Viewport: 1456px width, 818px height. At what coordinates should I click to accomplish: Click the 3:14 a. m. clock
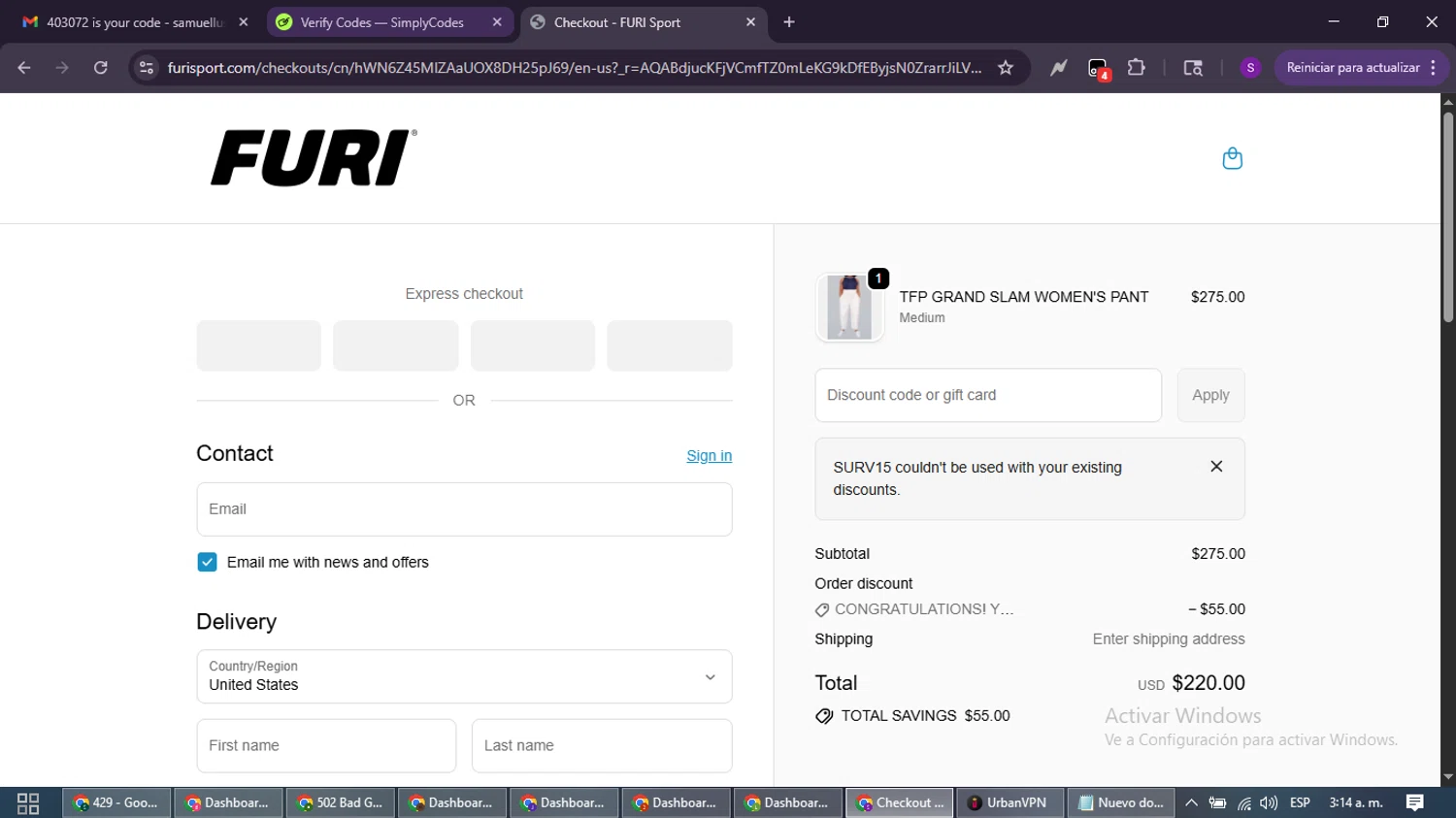point(1356,803)
